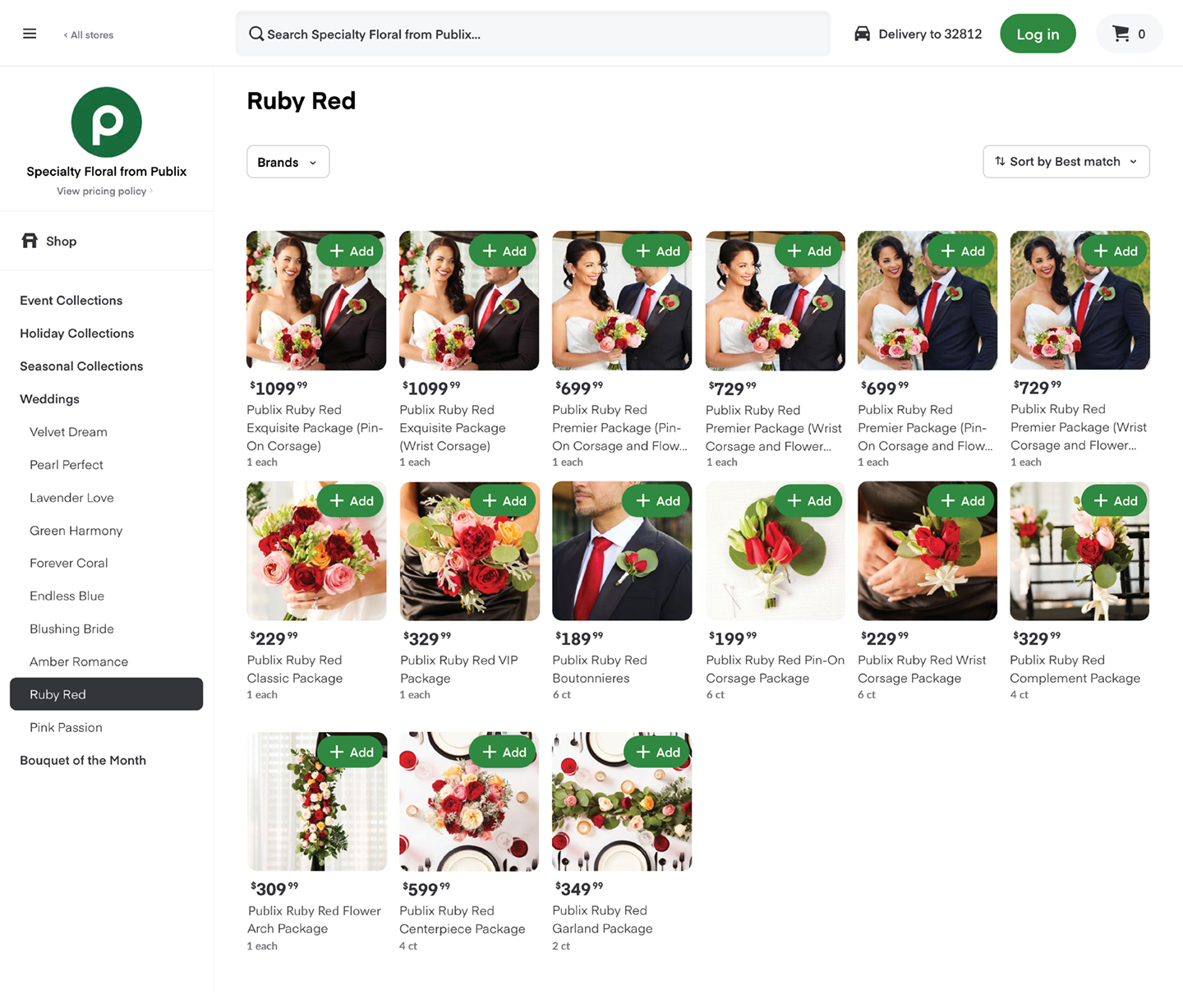Viewport: 1183px width, 1008px height.
Task: Select Pink Passion collection
Action: 66,728
